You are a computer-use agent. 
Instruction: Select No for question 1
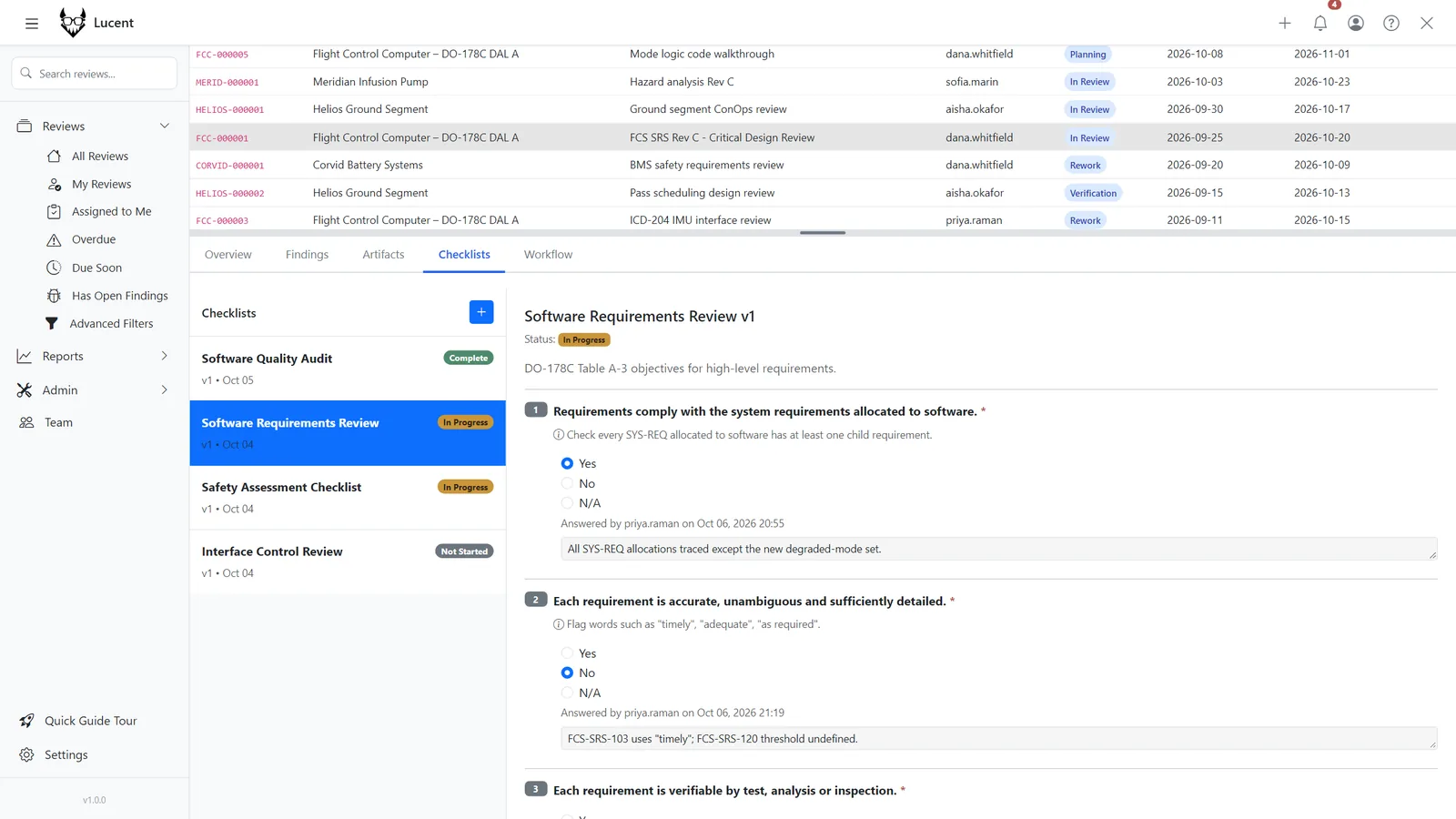coord(567,483)
